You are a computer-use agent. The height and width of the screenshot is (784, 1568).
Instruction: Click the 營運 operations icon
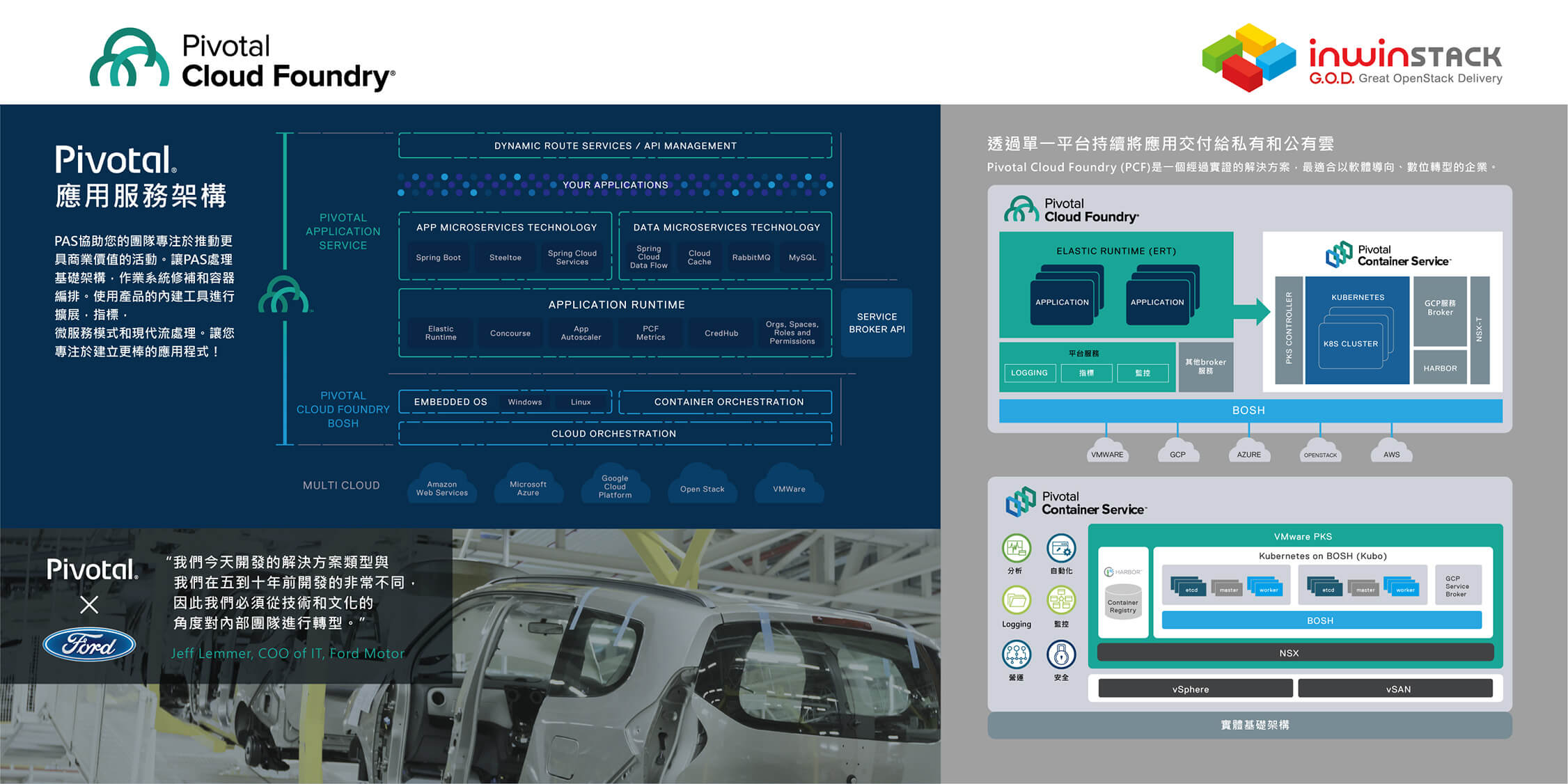(x=1016, y=654)
